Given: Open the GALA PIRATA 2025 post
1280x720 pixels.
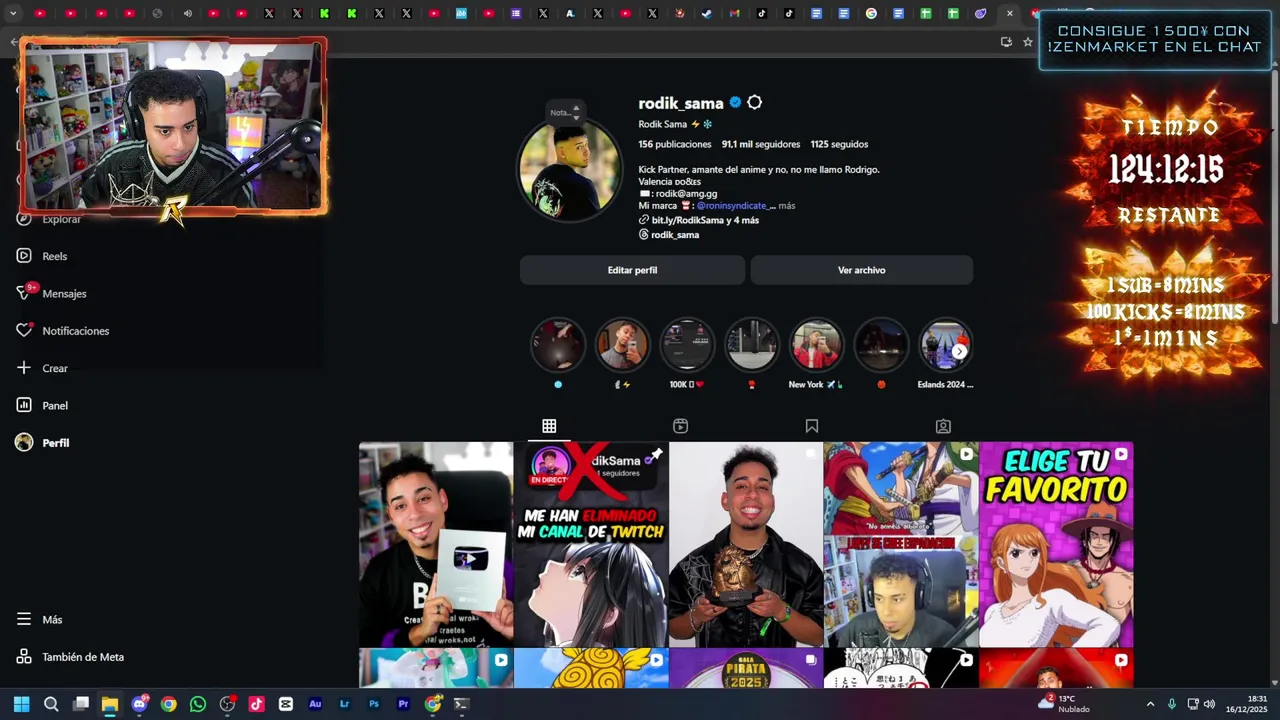Looking at the screenshot, I should [746, 669].
